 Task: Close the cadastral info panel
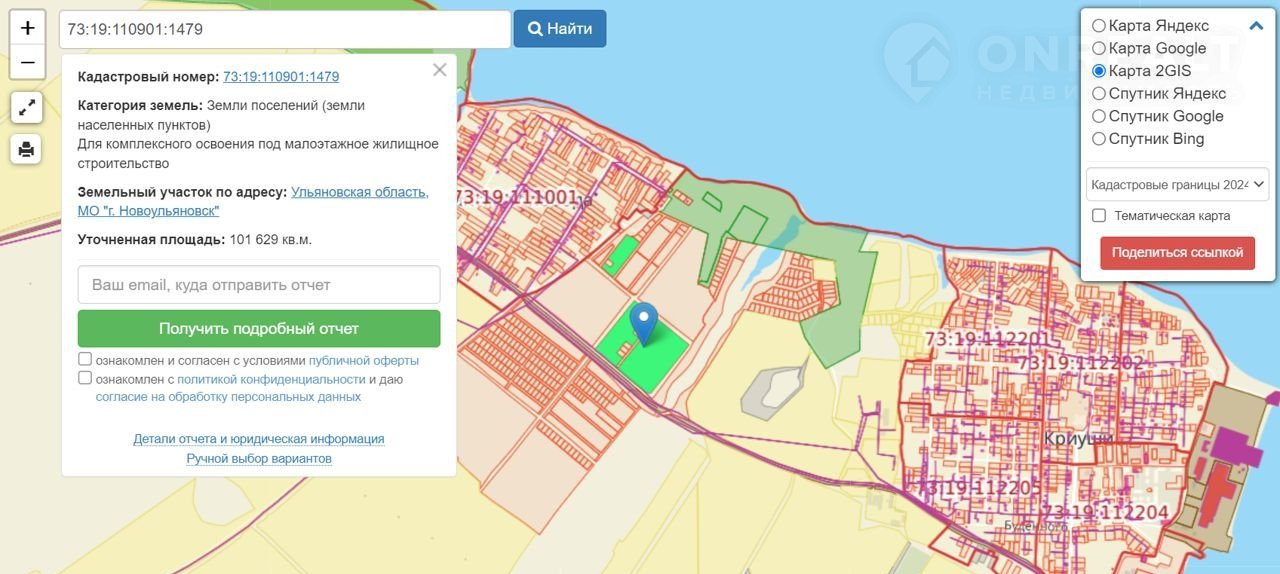[x=439, y=70]
